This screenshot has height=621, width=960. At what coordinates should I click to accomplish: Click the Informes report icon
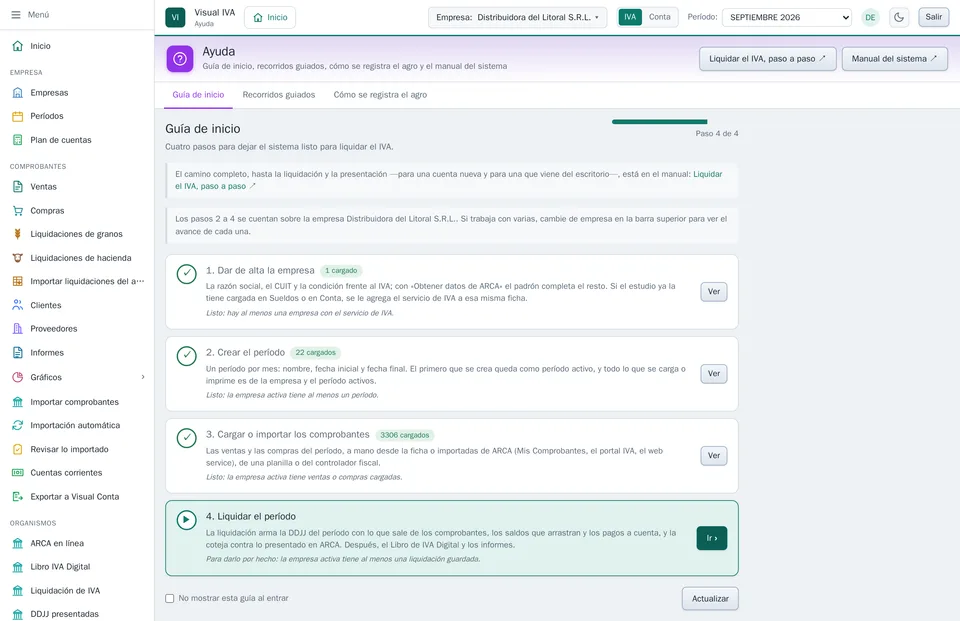coord(18,353)
